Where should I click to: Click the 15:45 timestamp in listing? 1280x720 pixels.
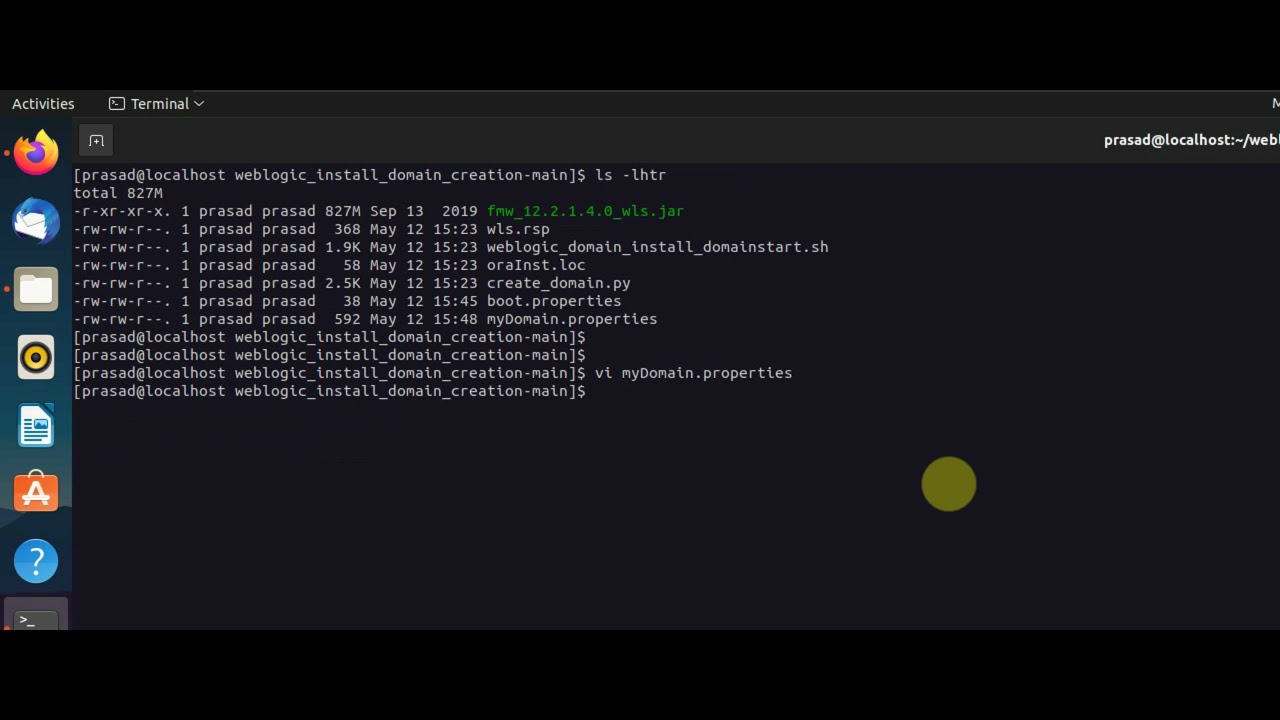pyautogui.click(x=455, y=301)
